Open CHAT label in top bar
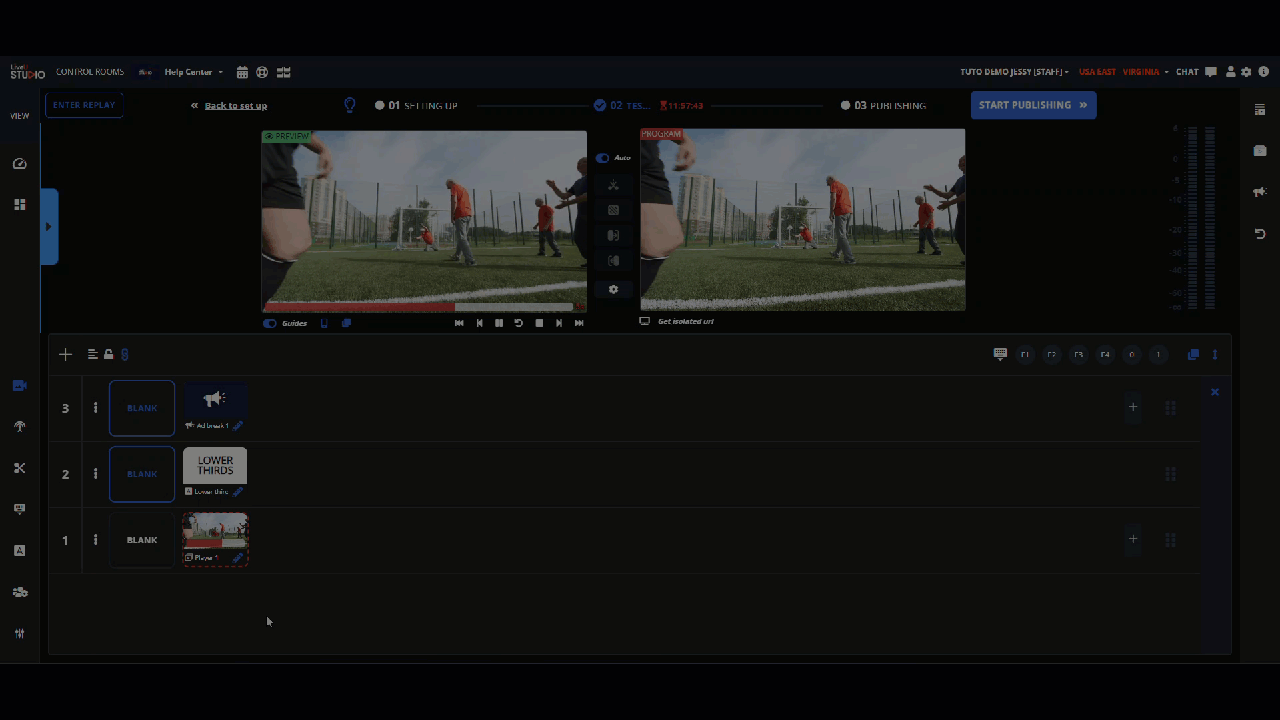Screen dimensions: 1280x720 [1187, 72]
